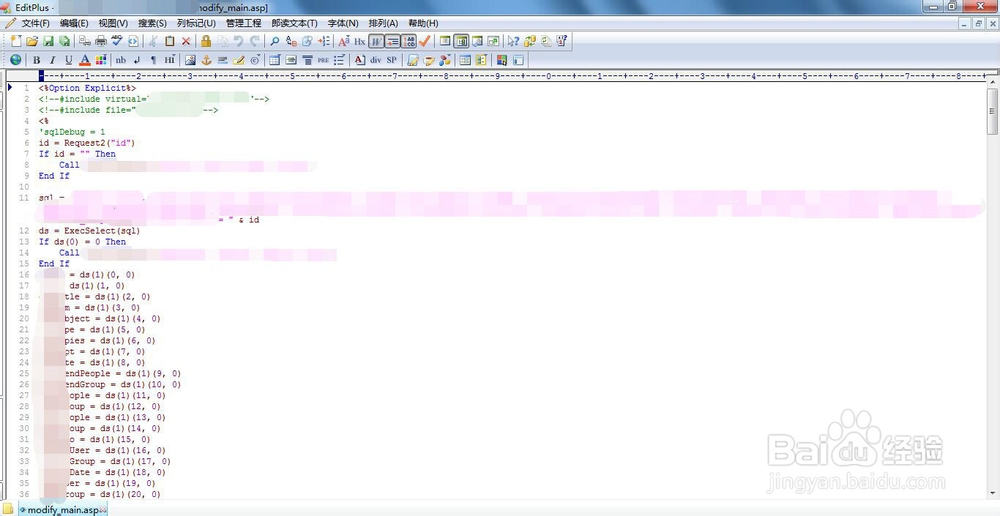The width and height of the screenshot is (1000, 516).
Task: Delete selection with red X icon
Action: (x=186, y=41)
